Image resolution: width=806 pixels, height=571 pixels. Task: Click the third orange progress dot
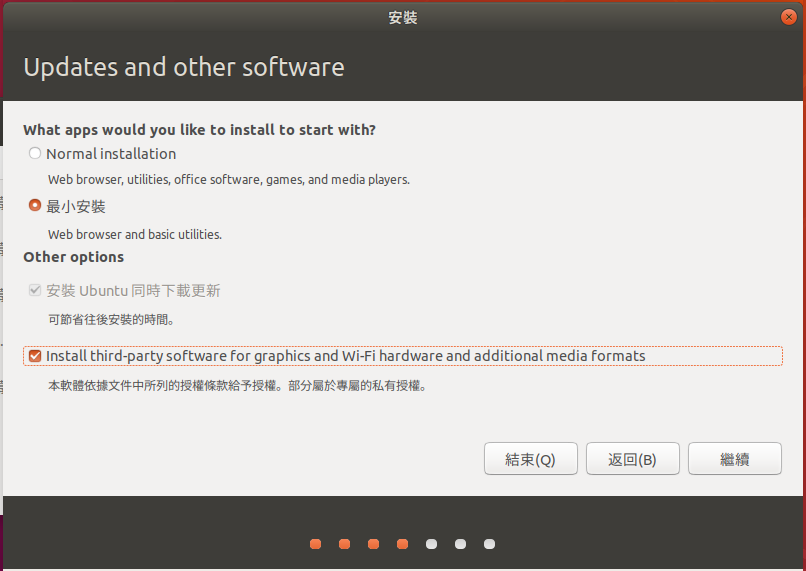(374, 544)
